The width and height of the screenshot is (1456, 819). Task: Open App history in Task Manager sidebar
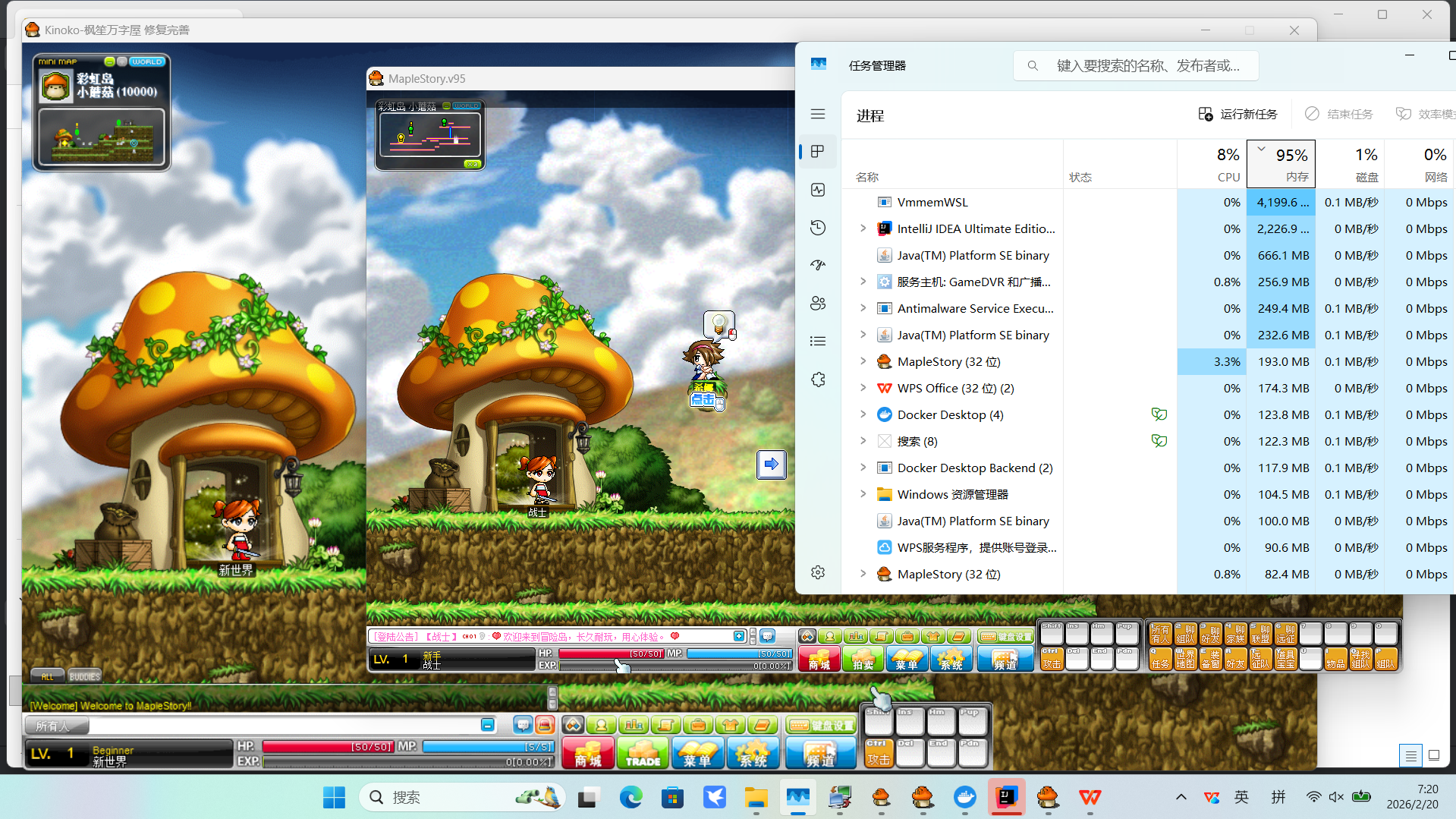point(818,228)
